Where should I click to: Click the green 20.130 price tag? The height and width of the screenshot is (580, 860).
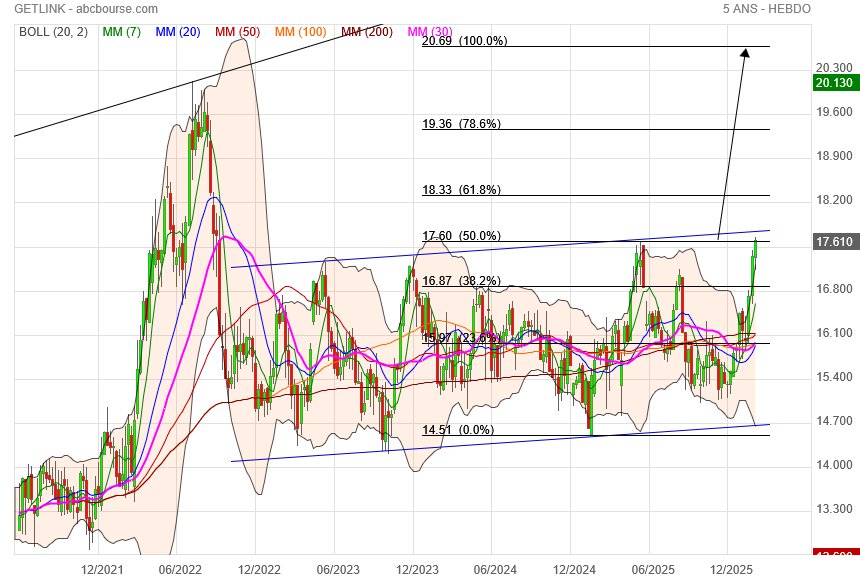[834, 83]
